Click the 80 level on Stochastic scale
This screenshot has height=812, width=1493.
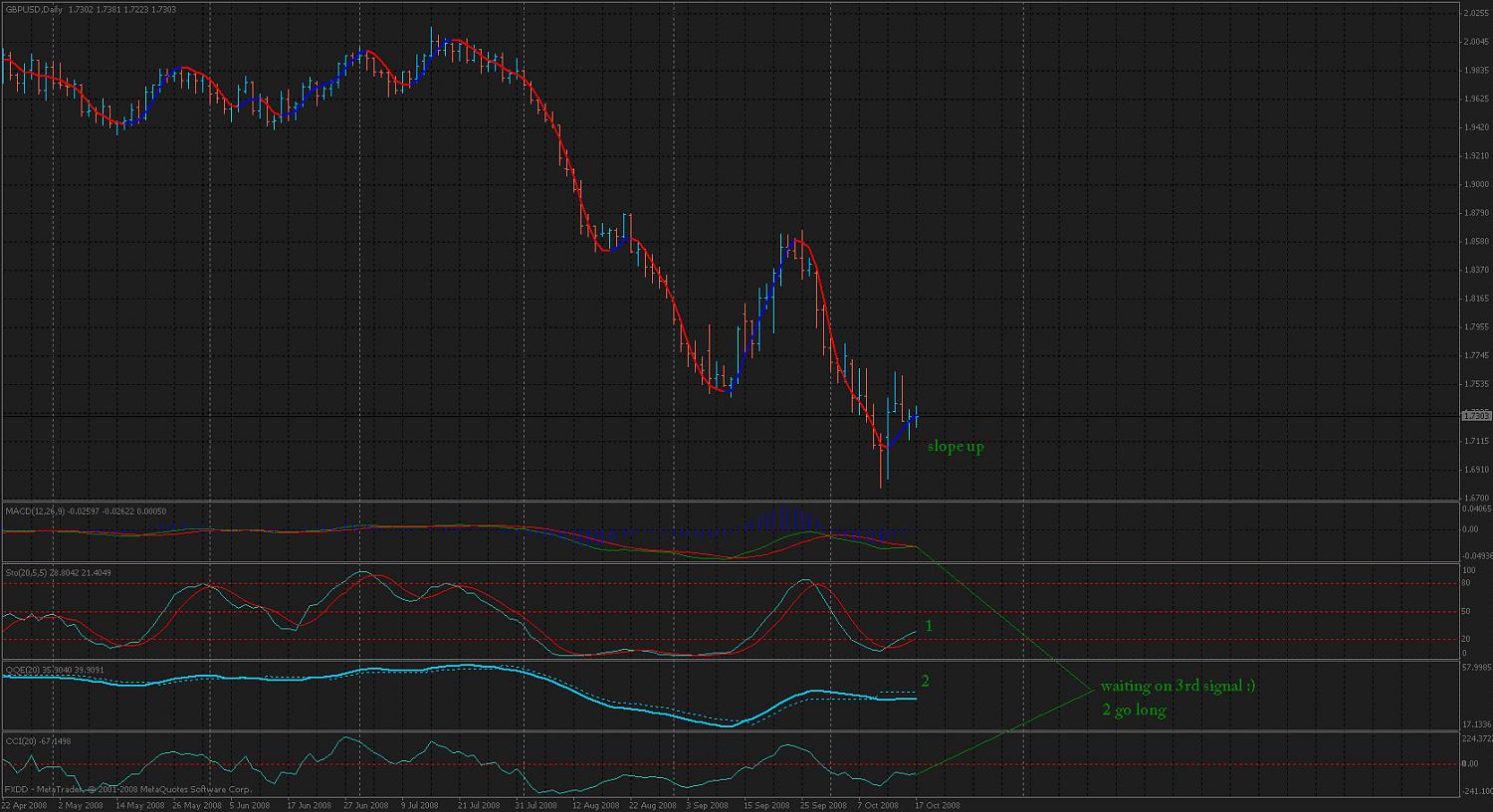pyautogui.click(x=1466, y=583)
